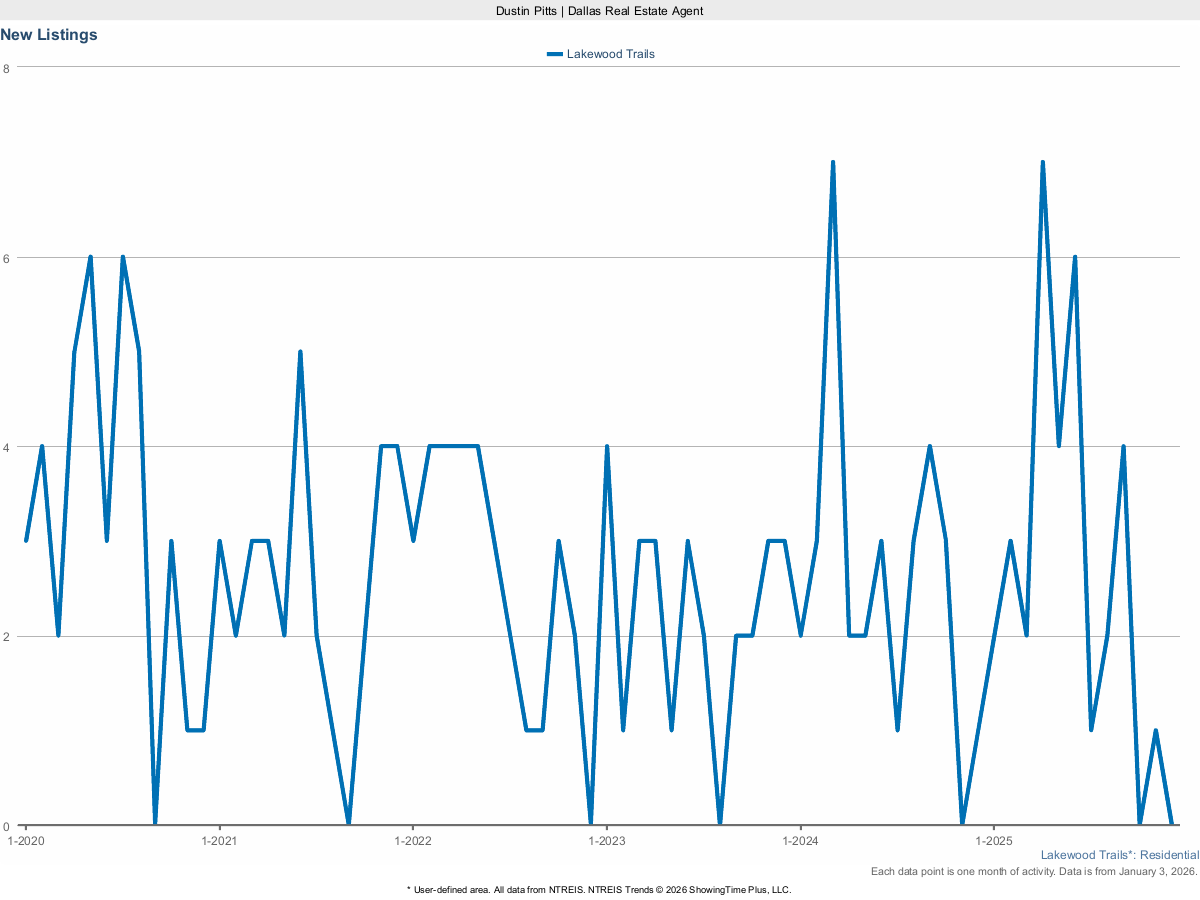Click the y-axis label 4

tap(7, 447)
